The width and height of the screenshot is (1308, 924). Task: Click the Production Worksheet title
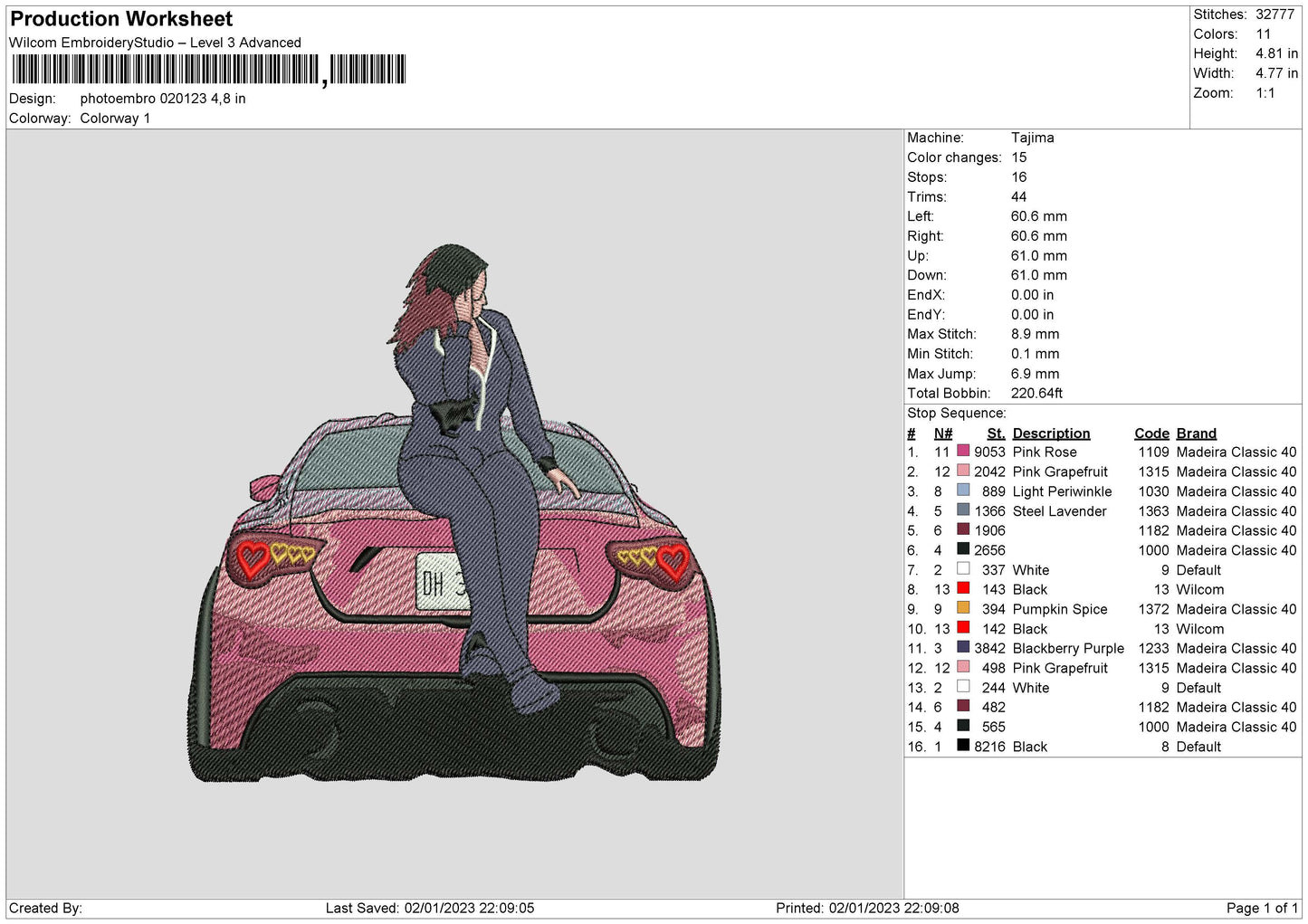121,19
